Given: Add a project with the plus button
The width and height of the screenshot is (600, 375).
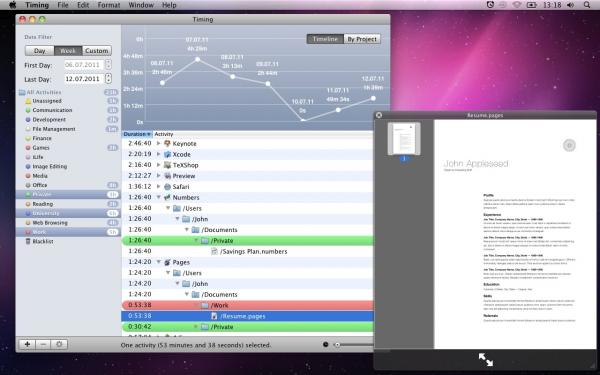Looking at the screenshot, I should 27,344.
